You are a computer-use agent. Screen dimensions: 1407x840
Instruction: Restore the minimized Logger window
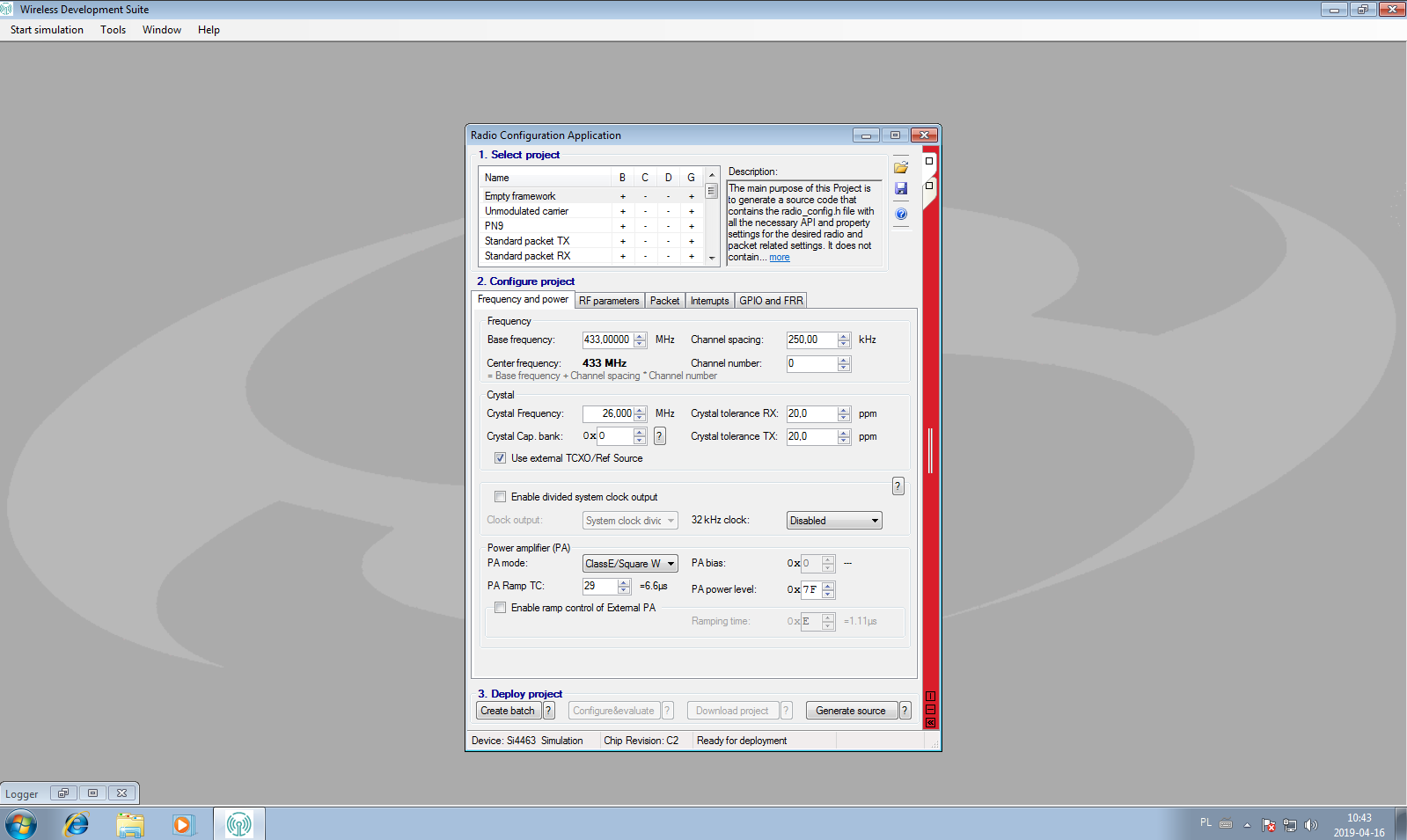pyautogui.click(x=63, y=793)
